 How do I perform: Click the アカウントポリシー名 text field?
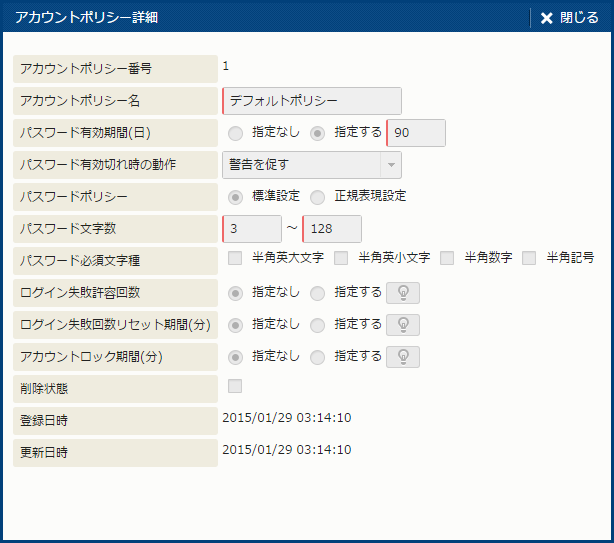[x=312, y=101]
